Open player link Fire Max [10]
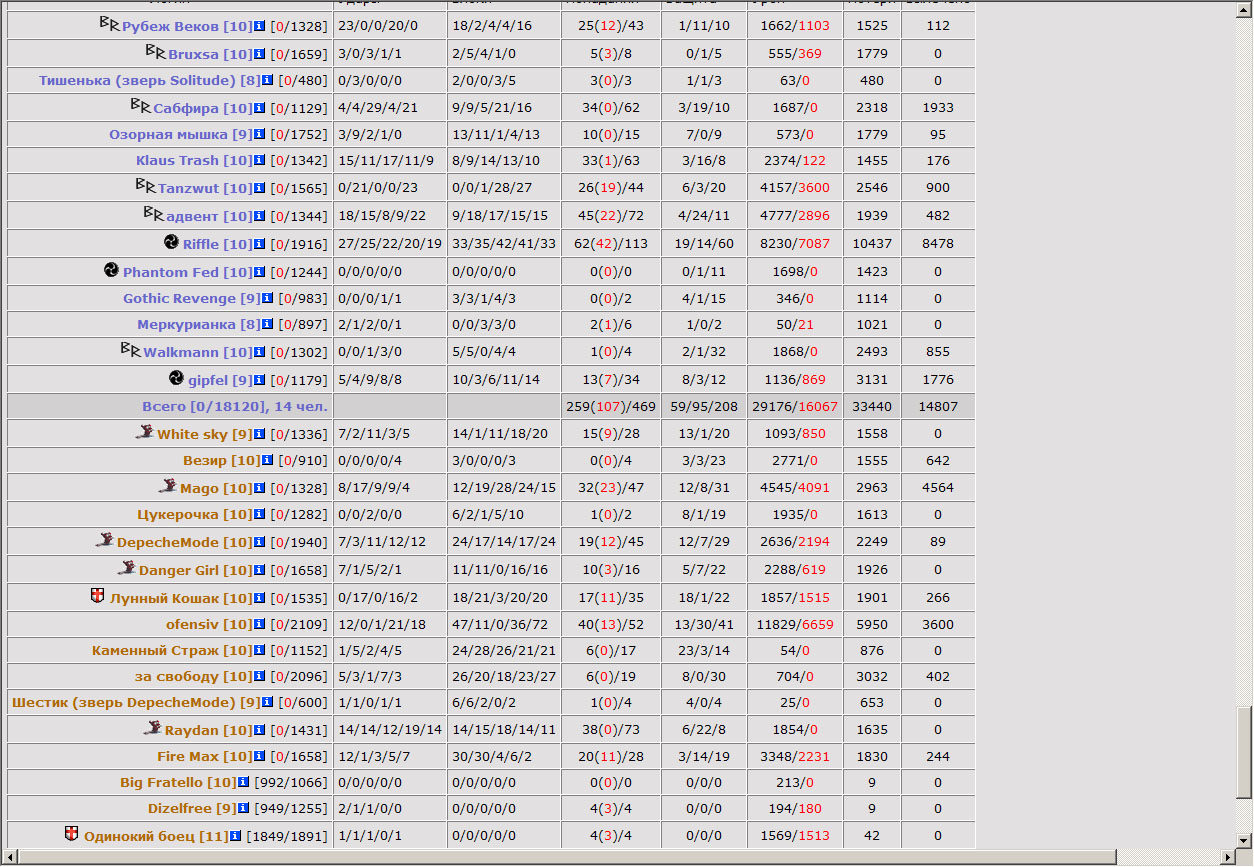 coord(204,756)
